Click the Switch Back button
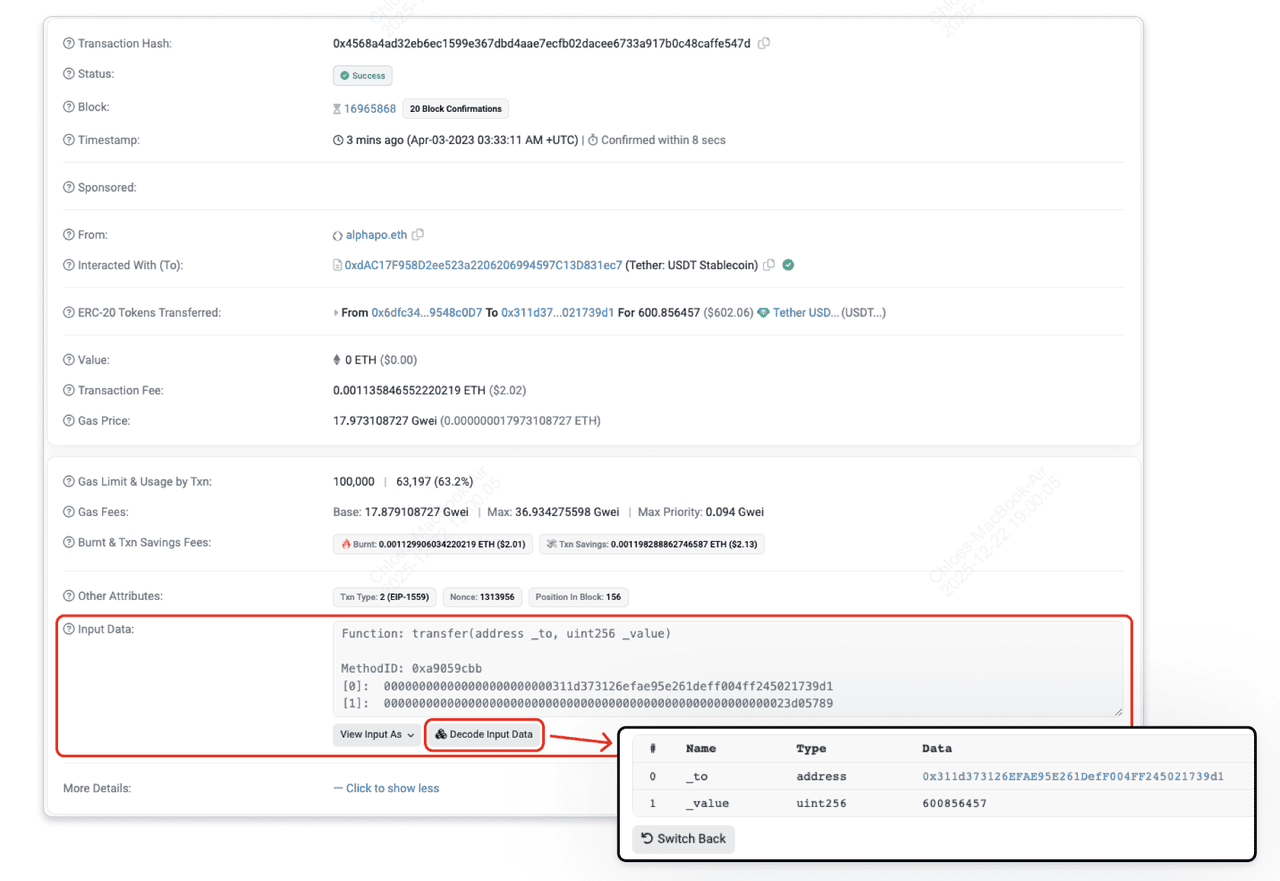The height and width of the screenshot is (881, 1280). pos(683,839)
